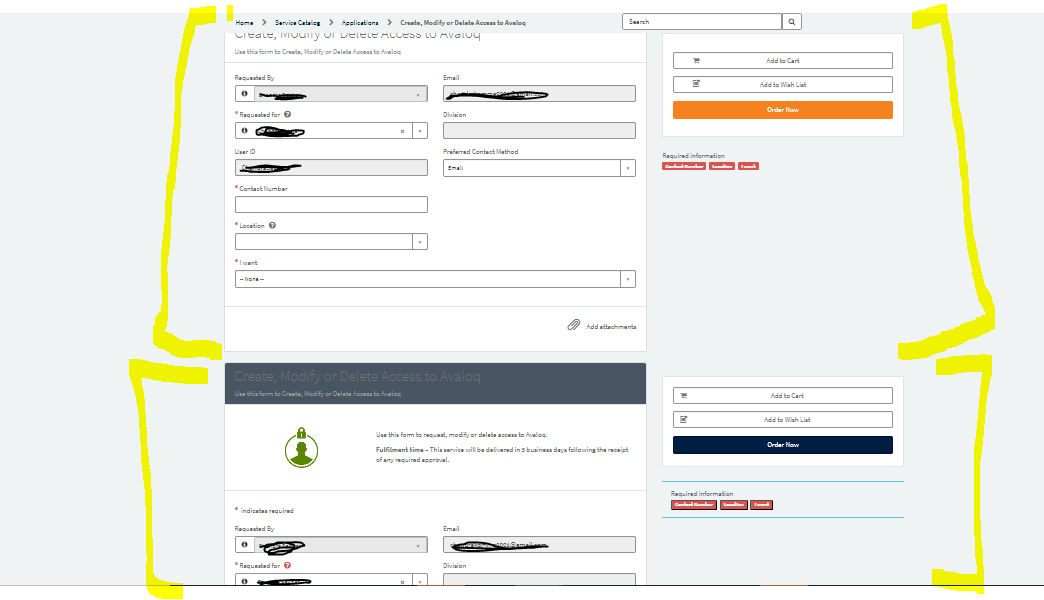Image resolution: width=1044 pixels, height=600 pixels.
Task: Open the Location dropdown
Action: [x=331, y=242]
